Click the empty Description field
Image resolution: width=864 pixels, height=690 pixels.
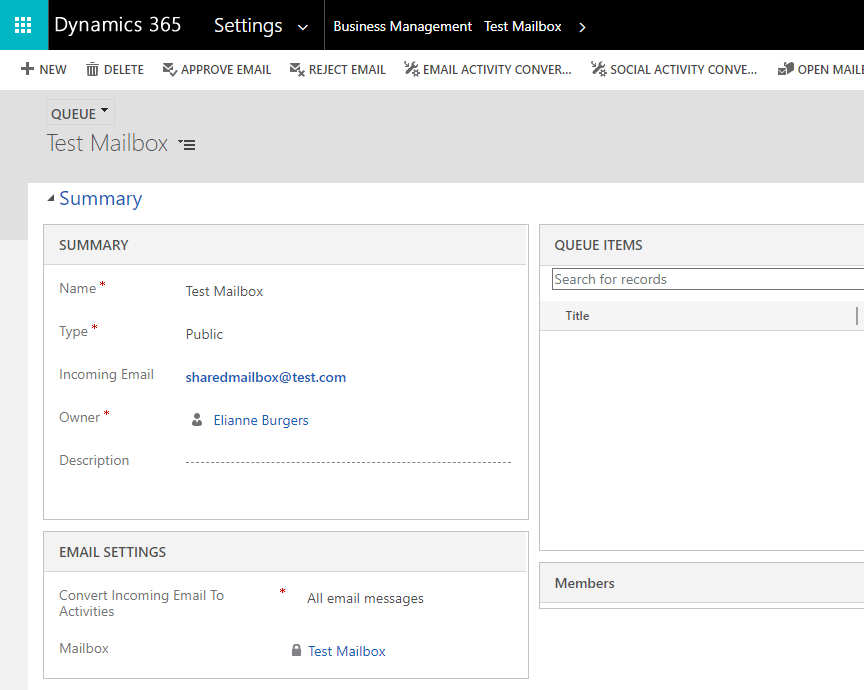pyautogui.click(x=348, y=462)
